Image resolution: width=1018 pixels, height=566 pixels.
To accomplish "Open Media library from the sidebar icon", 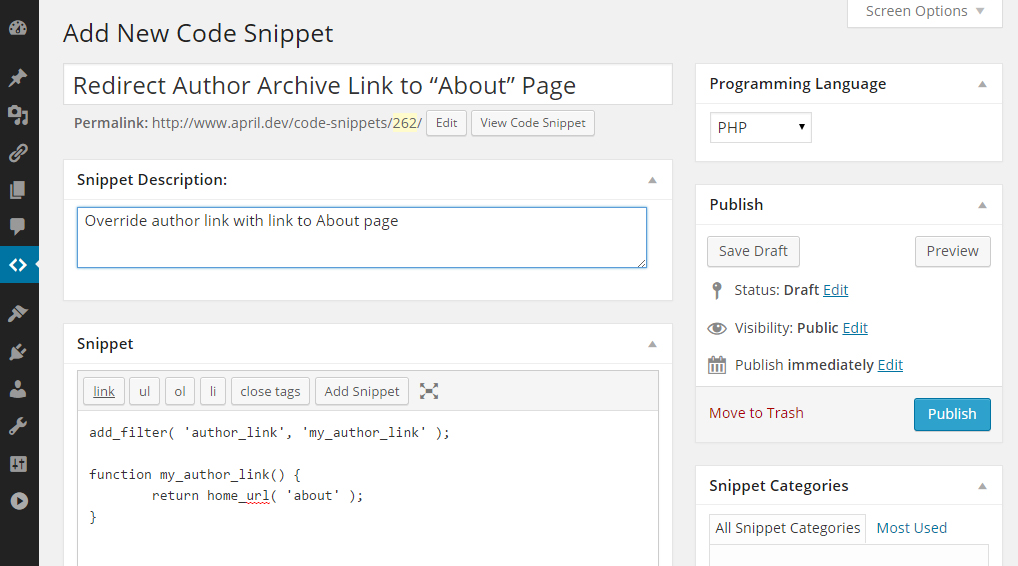I will pos(18,116).
